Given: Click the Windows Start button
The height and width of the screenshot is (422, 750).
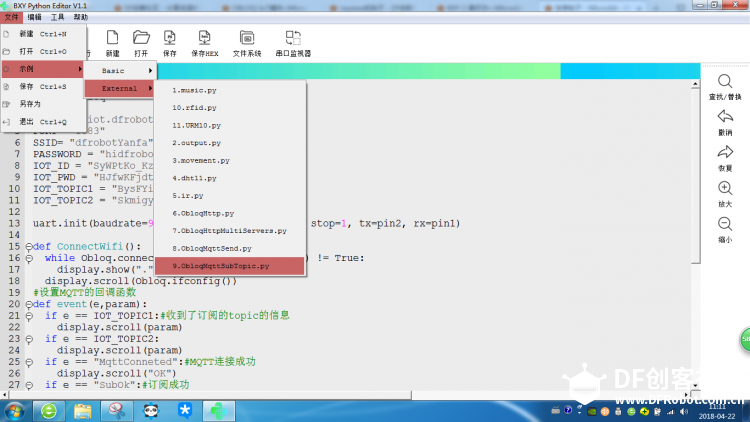Looking at the screenshot, I should click(x=14, y=411).
